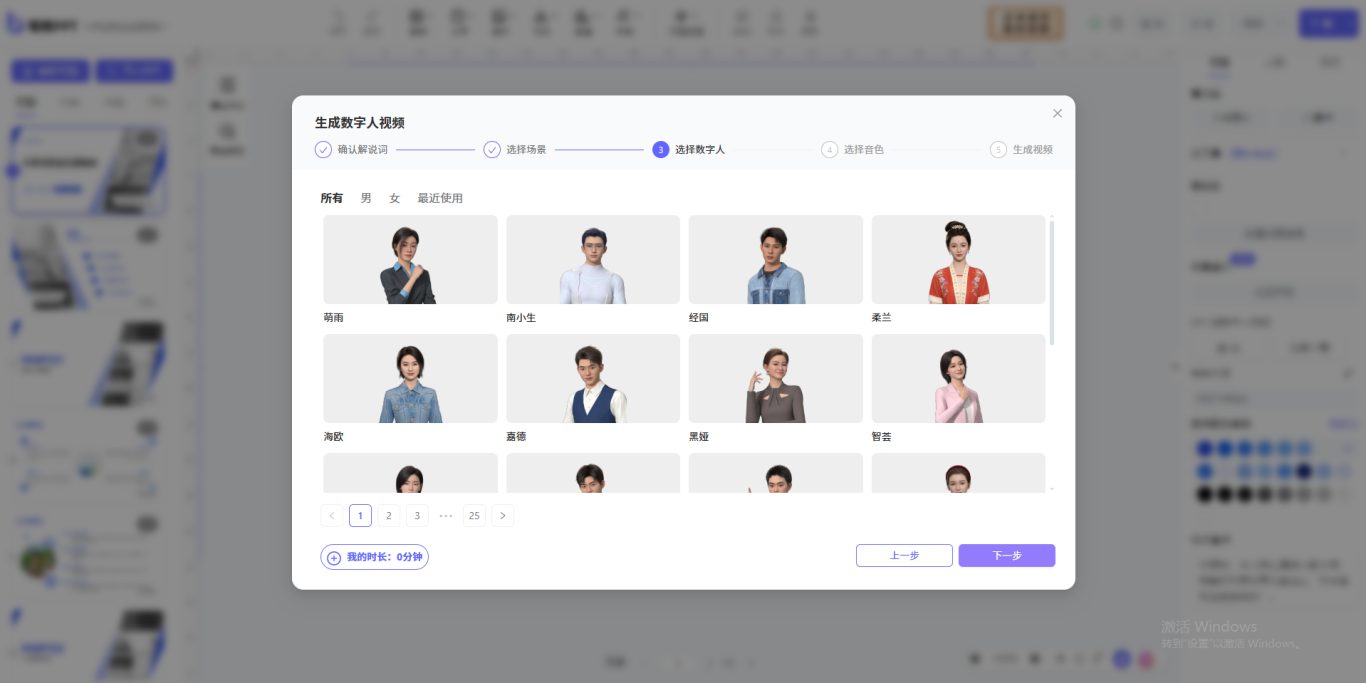The image size is (1366, 683).
Task: Click the purple user avatar at bottom right
Action: click(1122, 659)
